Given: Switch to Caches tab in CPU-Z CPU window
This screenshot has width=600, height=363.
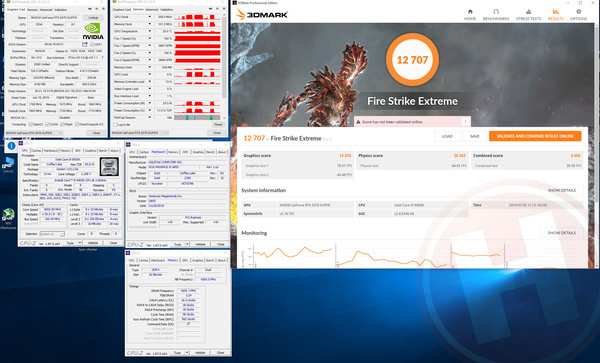Looking at the screenshot, I should [x=36, y=151].
